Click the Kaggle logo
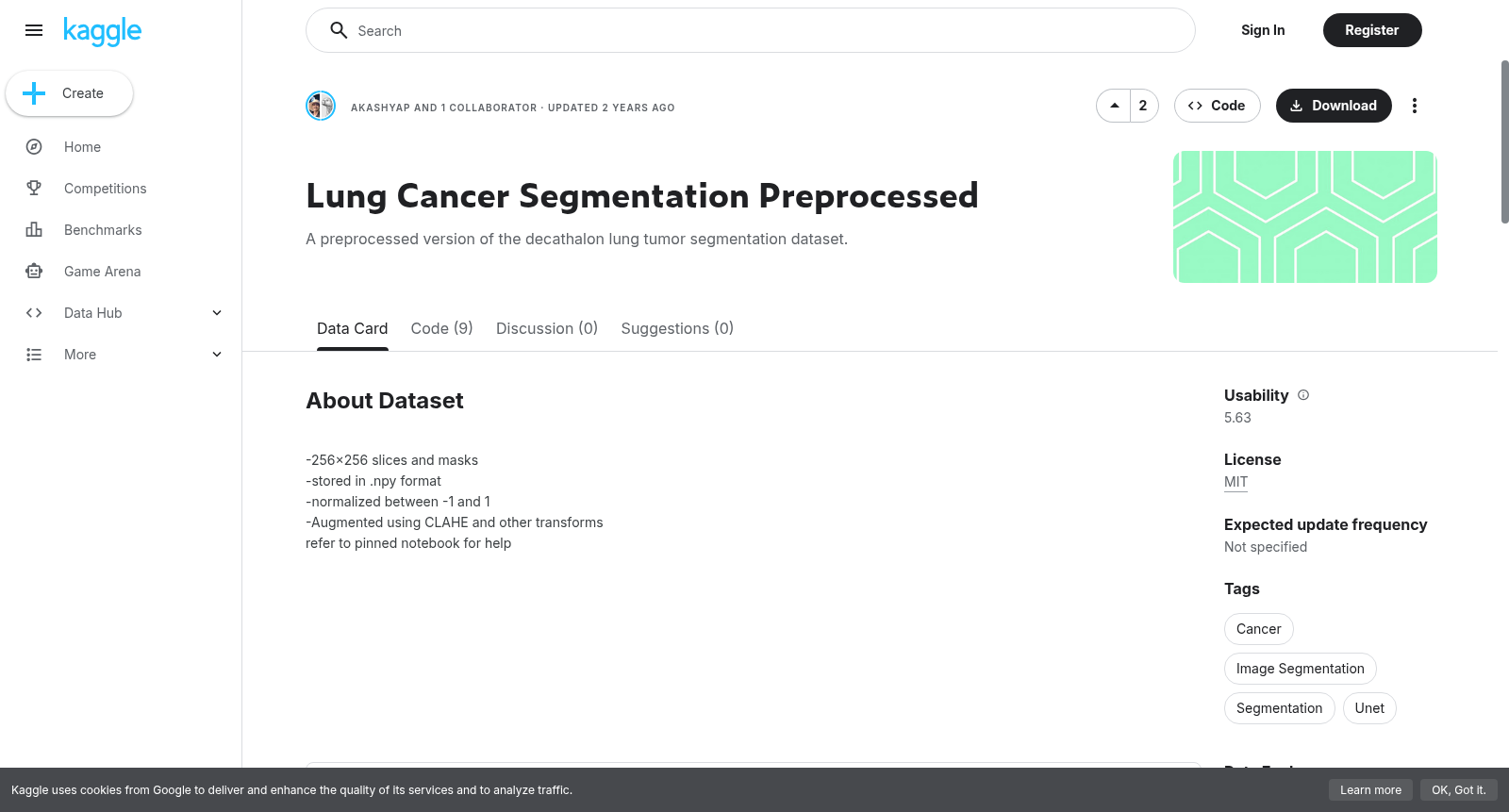1509x812 pixels. (x=102, y=31)
